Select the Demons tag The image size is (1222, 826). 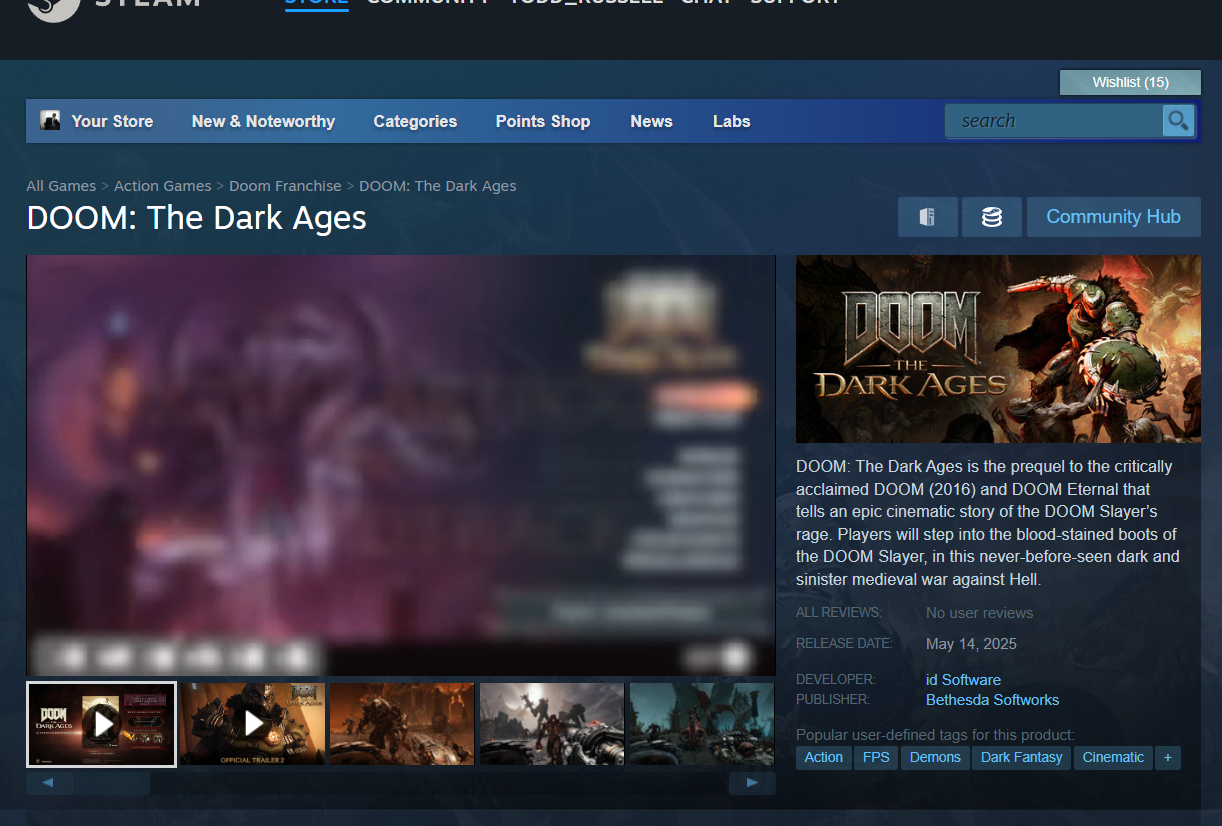coord(935,758)
